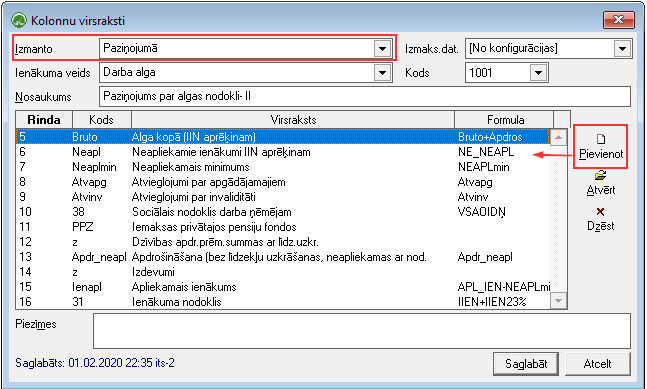This screenshot has height=389, width=647.
Task: Click the NE_NEAPL formula cell
Action: click(x=486, y=152)
